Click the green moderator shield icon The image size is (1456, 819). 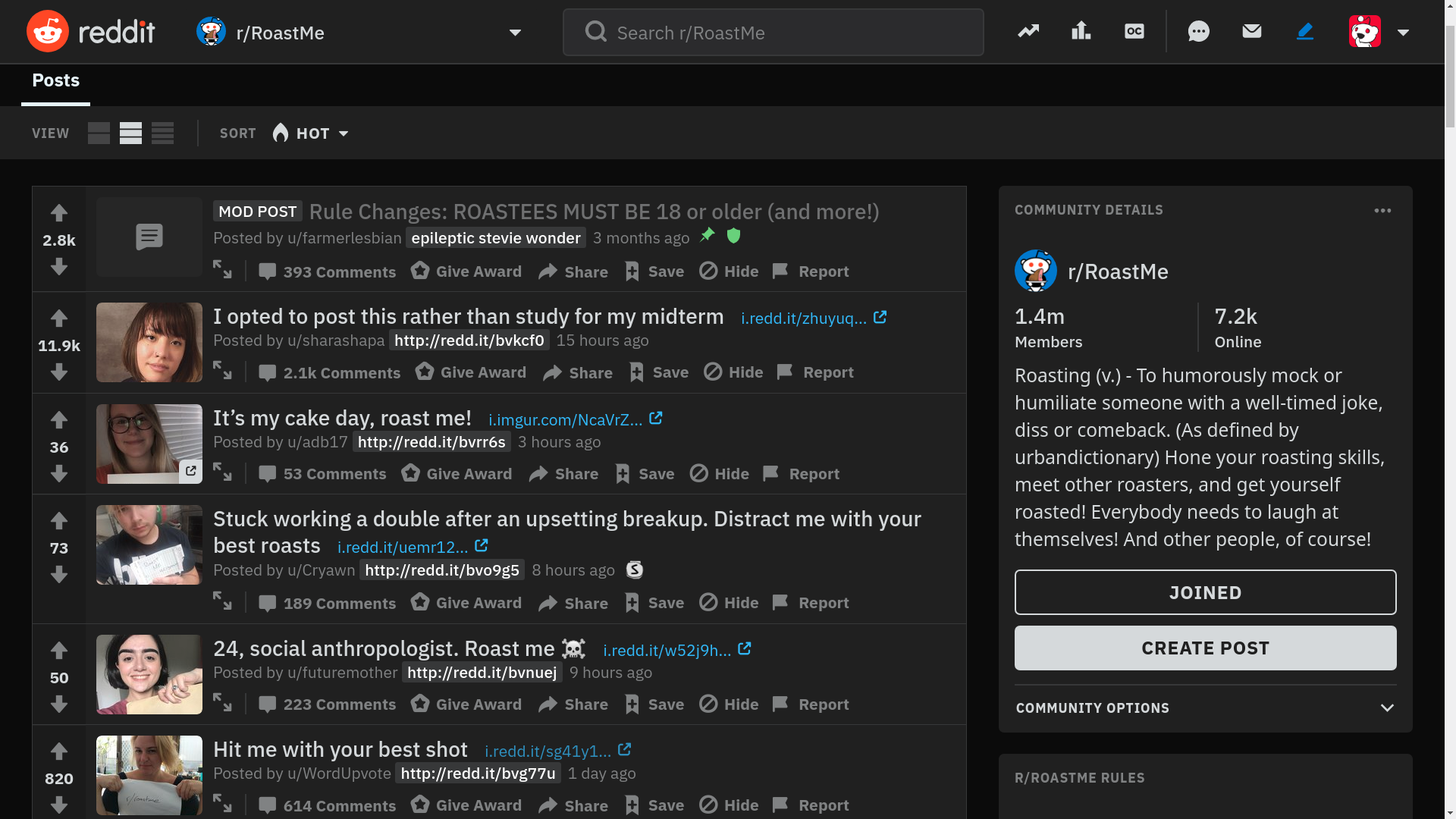(x=733, y=236)
